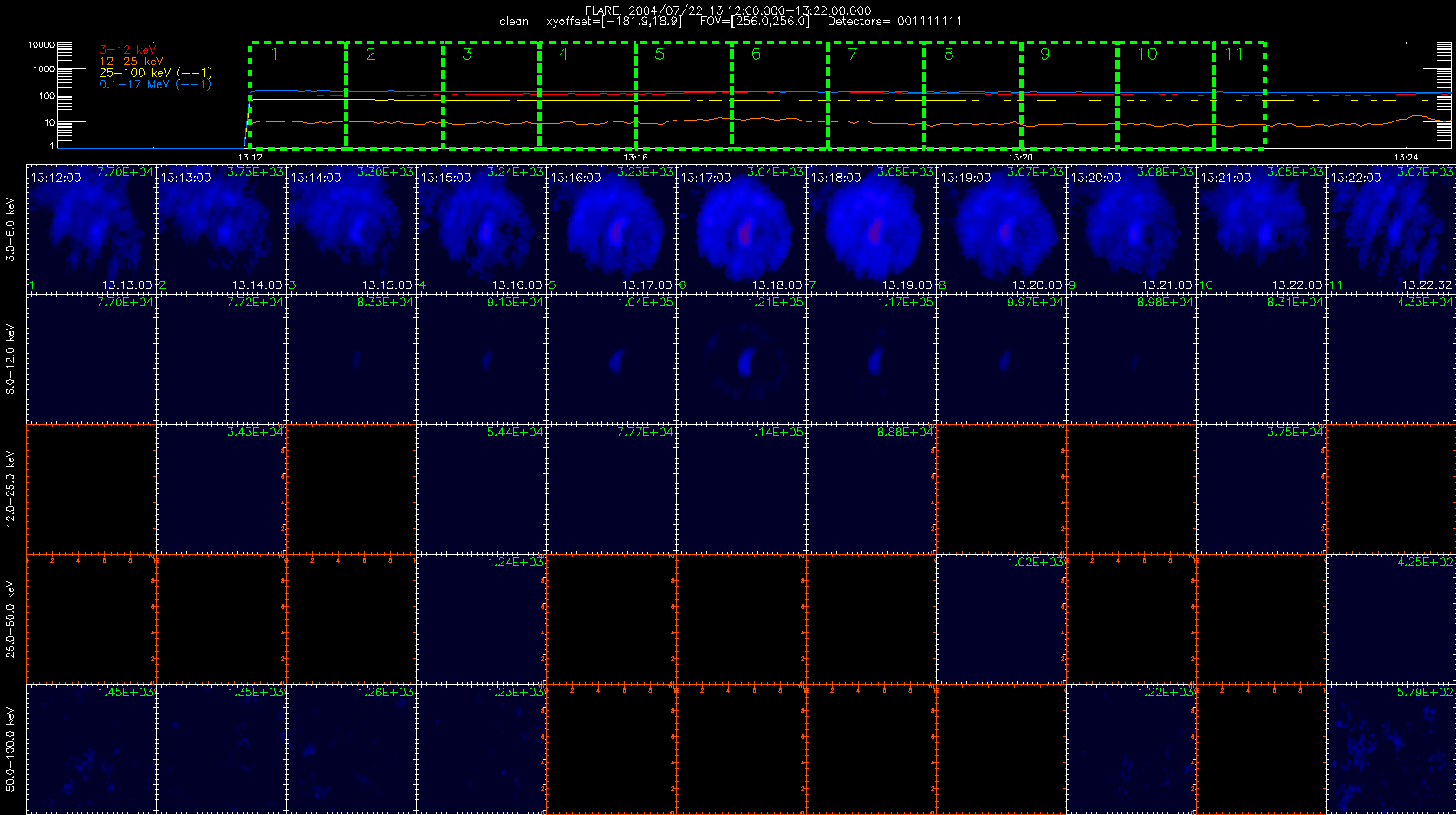
Task: Open the 6-12 keV image with peak 9.13E+04
Action: tap(481, 359)
